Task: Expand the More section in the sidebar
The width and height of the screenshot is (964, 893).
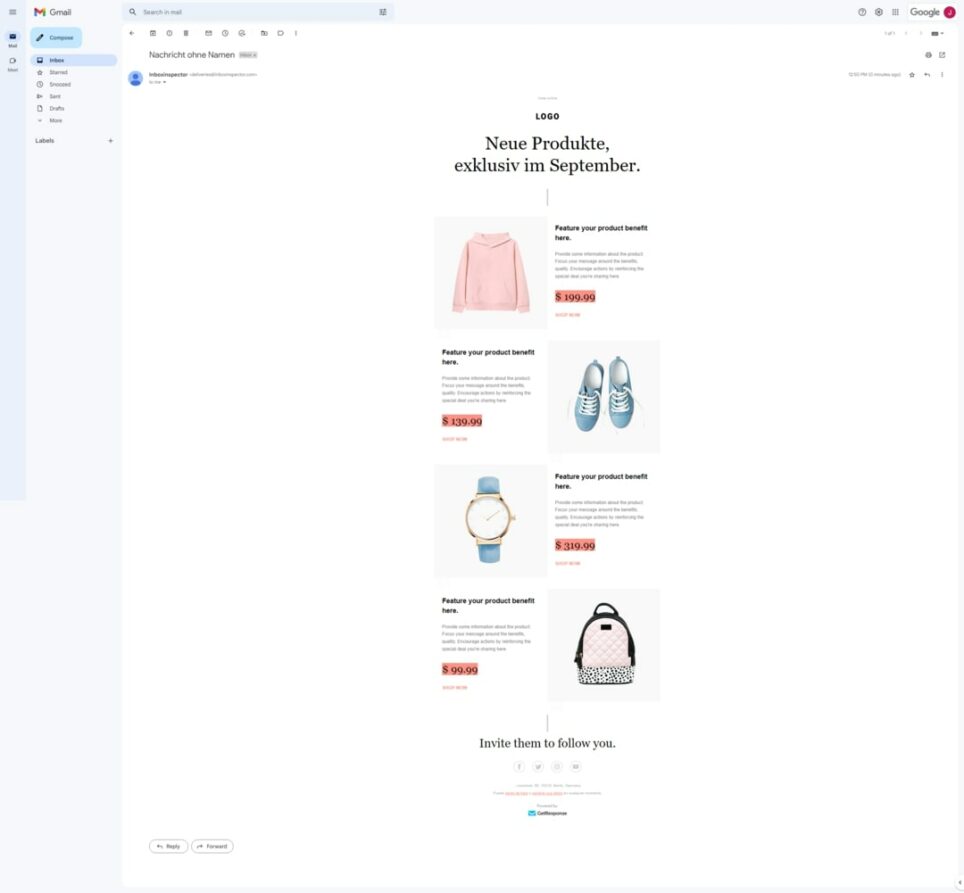Action: (55, 120)
